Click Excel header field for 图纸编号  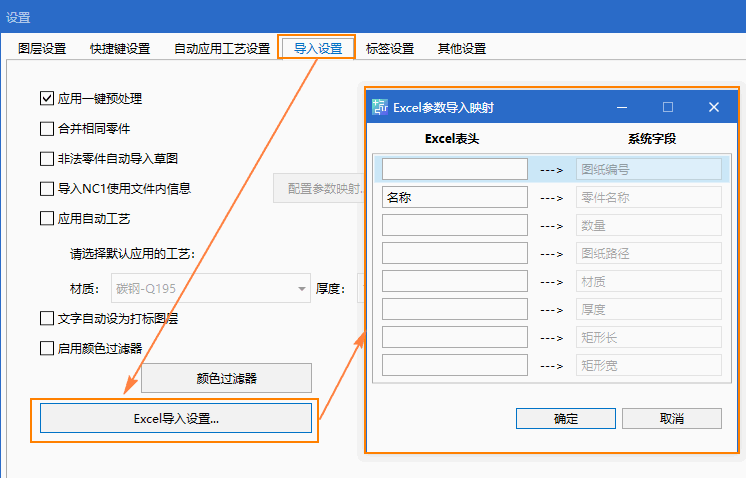coord(454,169)
